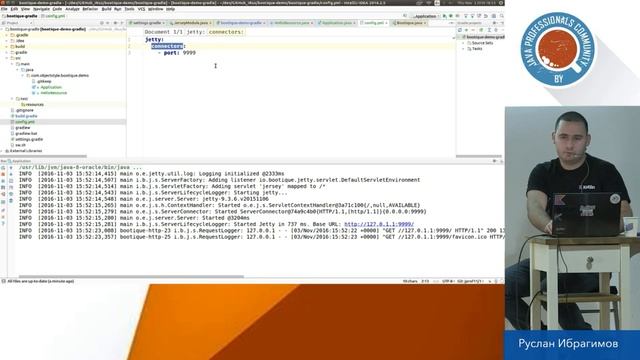Viewport: 640px width, 360px height.
Task: Collapse all in the Project panel header
Action: [x=108, y=23]
